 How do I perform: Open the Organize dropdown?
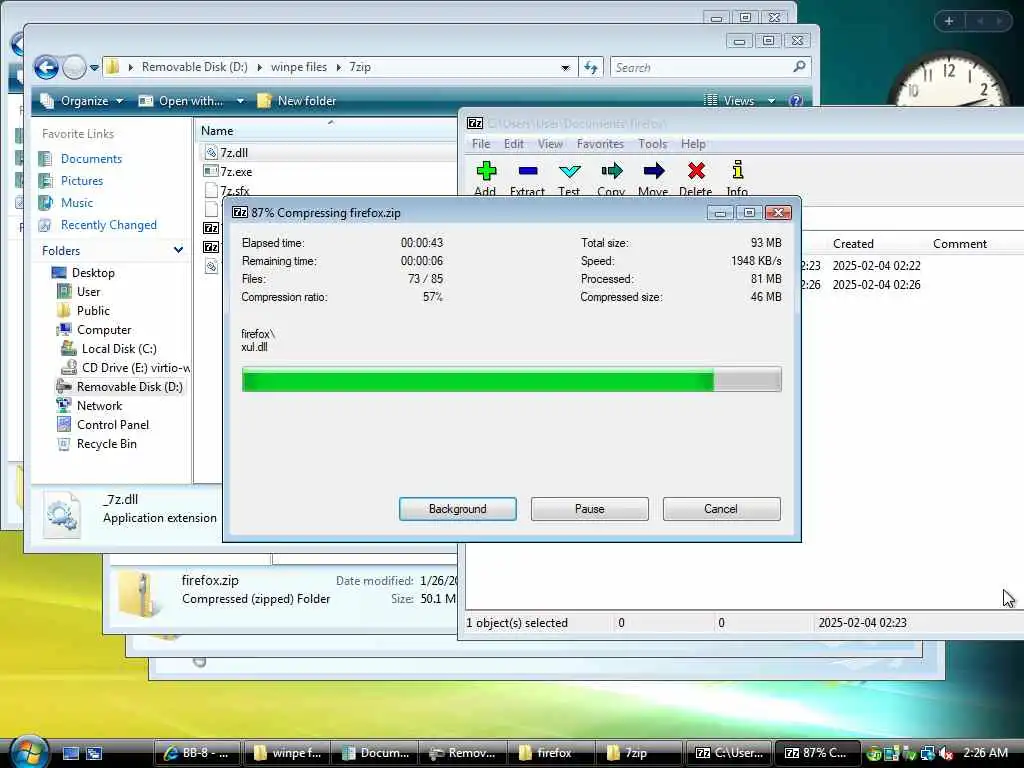82,101
